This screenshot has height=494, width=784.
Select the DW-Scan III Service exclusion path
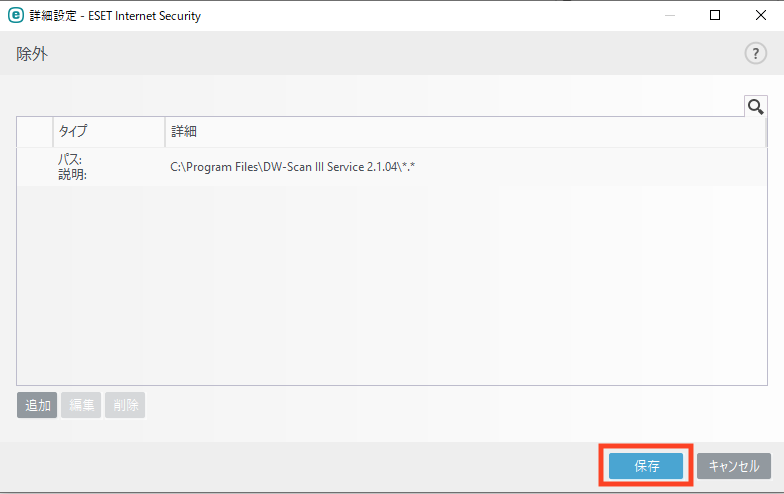click(292, 167)
